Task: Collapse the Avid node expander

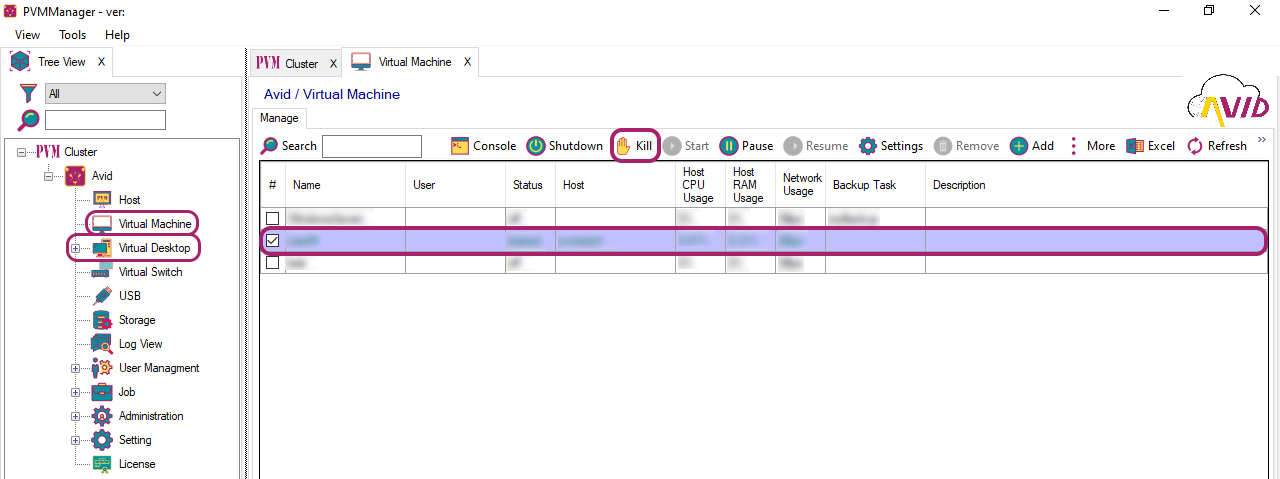Action: click(47, 176)
